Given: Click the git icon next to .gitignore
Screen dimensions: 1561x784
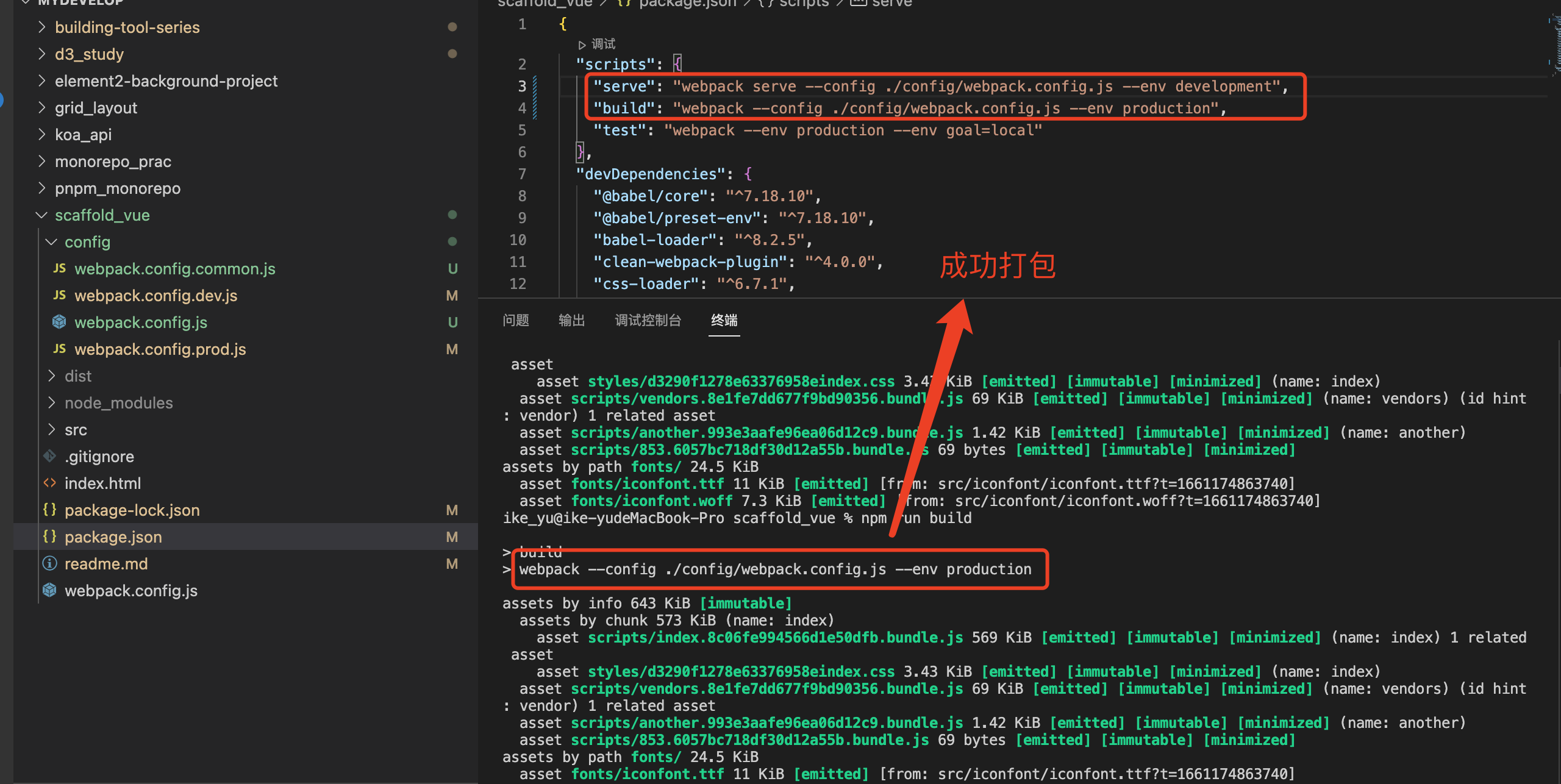Looking at the screenshot, I should 50,456.
